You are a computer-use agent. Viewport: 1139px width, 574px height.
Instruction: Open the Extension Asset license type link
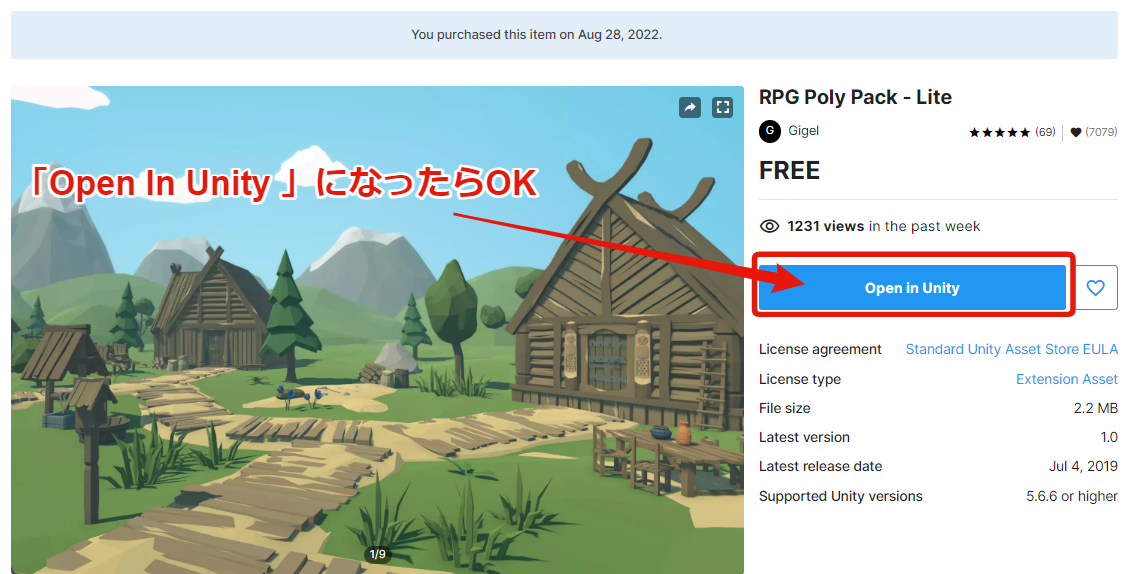tap(1066, 379)
